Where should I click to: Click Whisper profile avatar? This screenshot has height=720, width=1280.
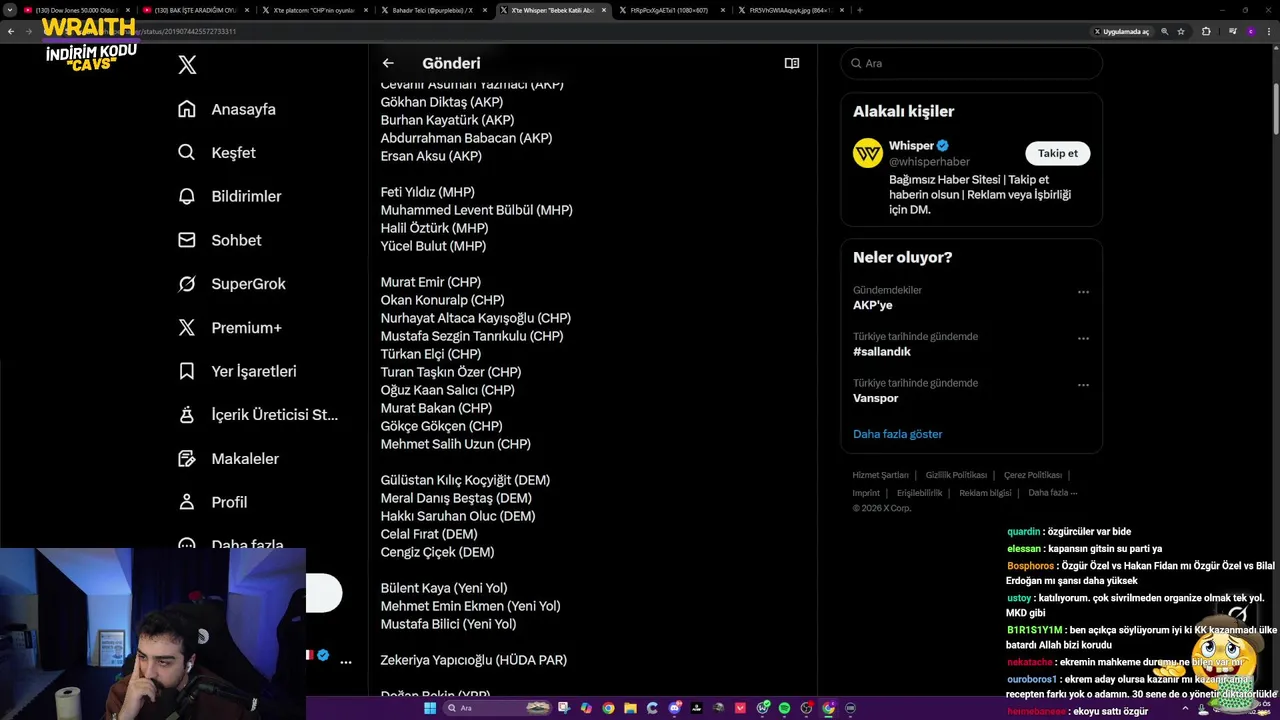[x=868, y=153]
